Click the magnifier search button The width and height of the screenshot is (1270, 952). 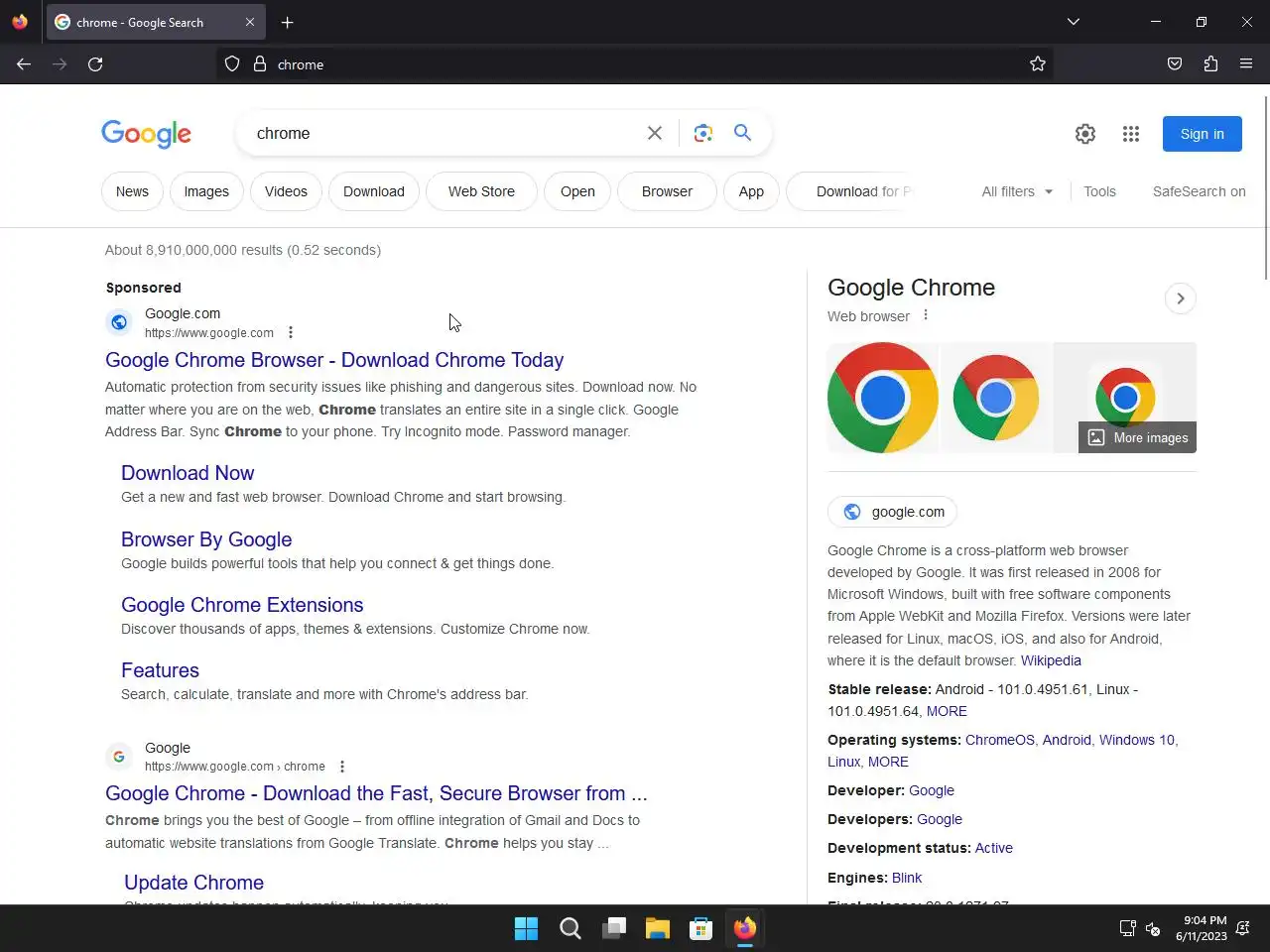coord(742,133)
